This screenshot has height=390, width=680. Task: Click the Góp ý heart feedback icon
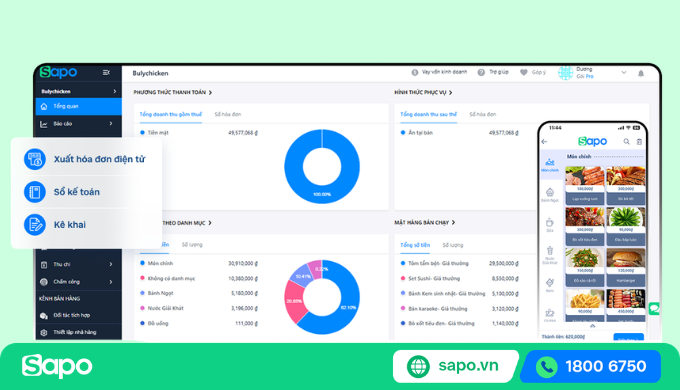coord(524,72)
